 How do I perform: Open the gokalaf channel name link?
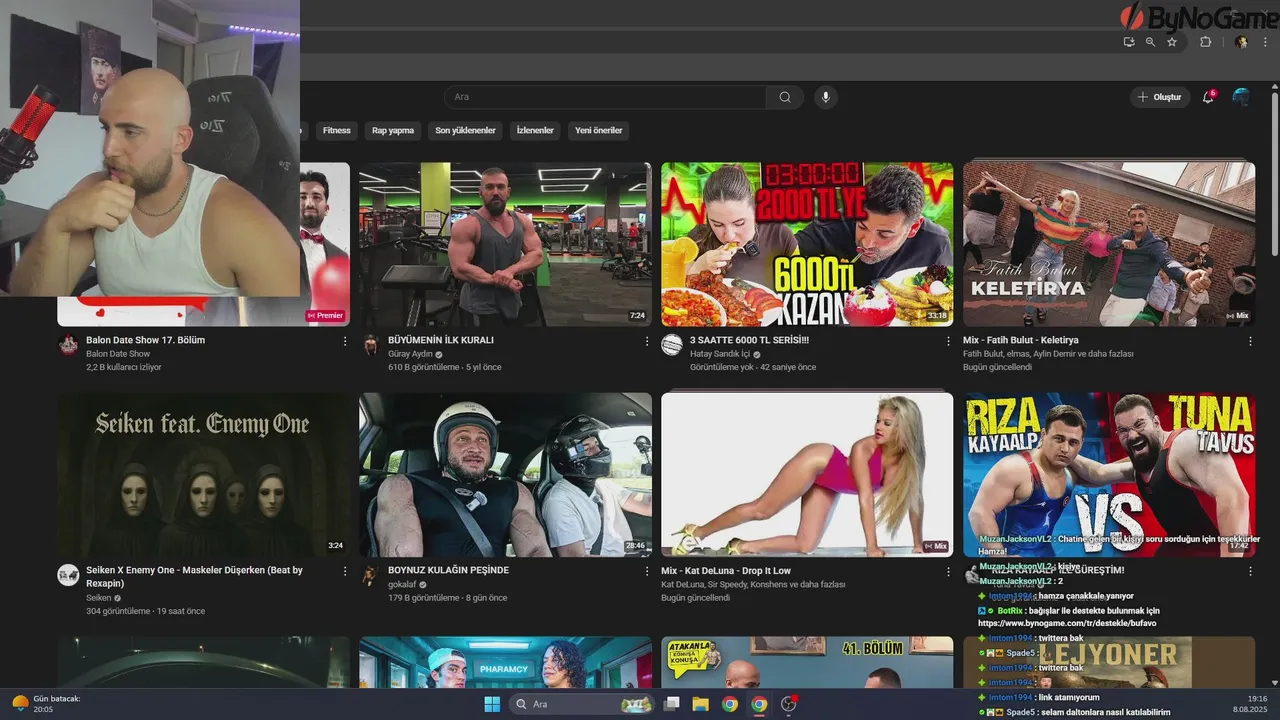(401, 584)
